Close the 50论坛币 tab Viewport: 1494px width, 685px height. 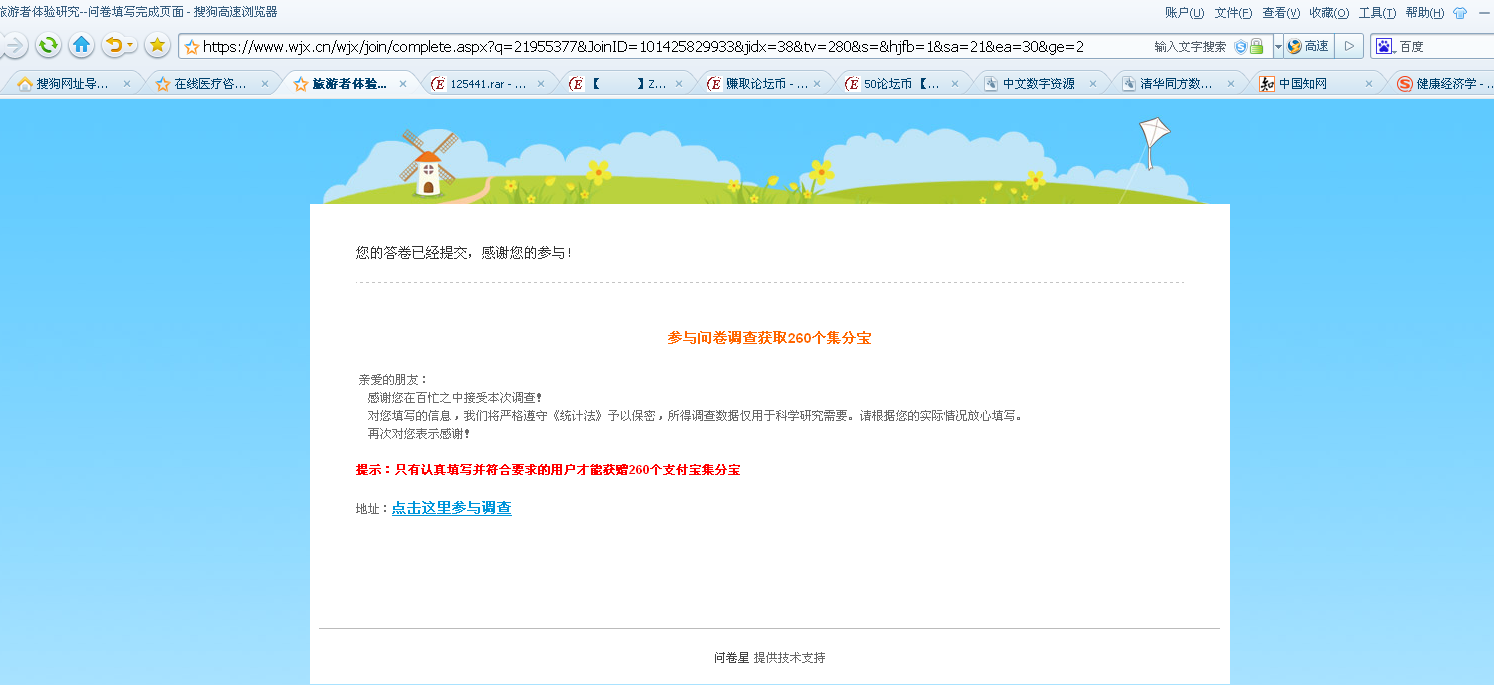click(x=955, y=84)
